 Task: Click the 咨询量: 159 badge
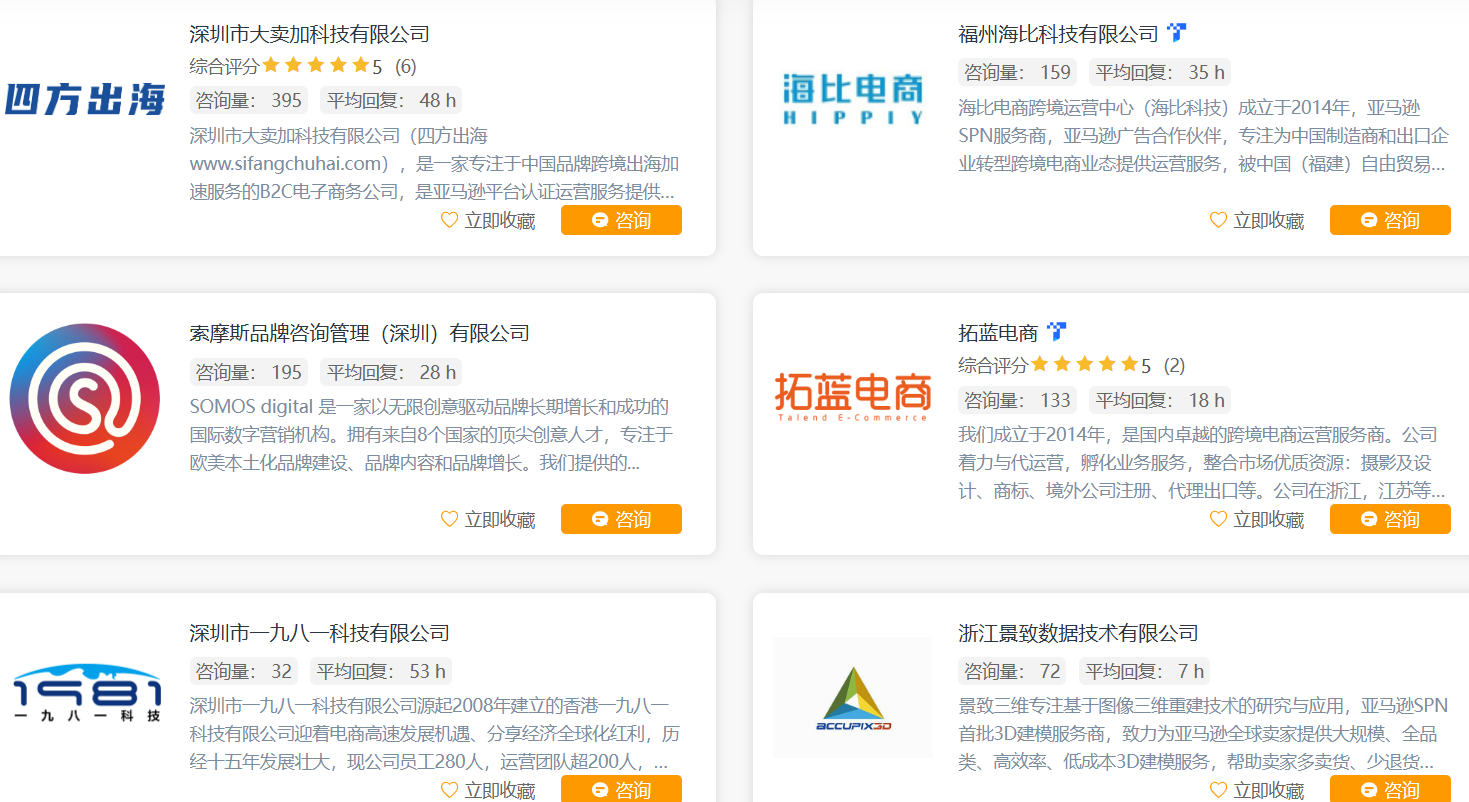pos(1018,72)
